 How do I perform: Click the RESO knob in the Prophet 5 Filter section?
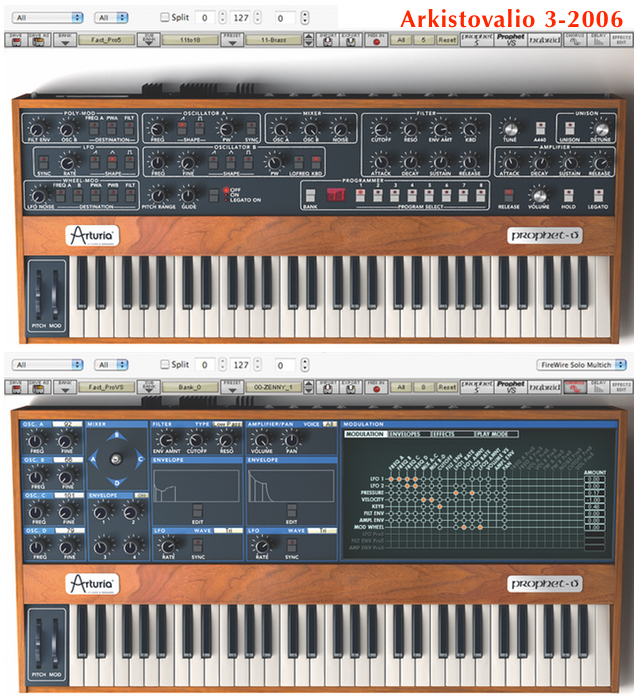point(410,129)
